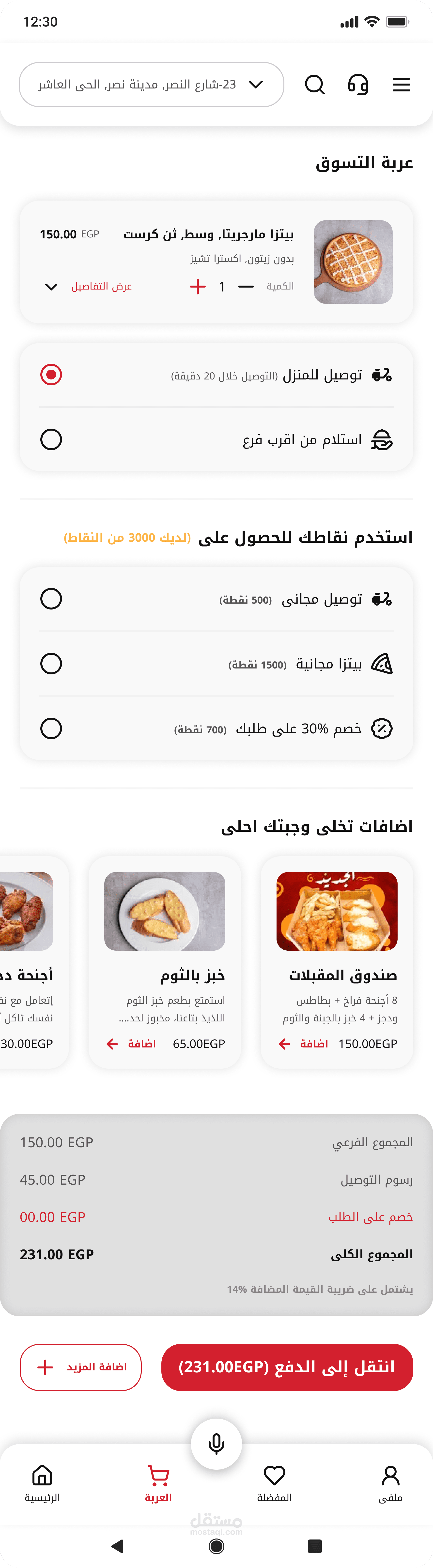Select pickup from nearest branch option
The width and height of the screenshot is (433, 1568).
[51, 439]
